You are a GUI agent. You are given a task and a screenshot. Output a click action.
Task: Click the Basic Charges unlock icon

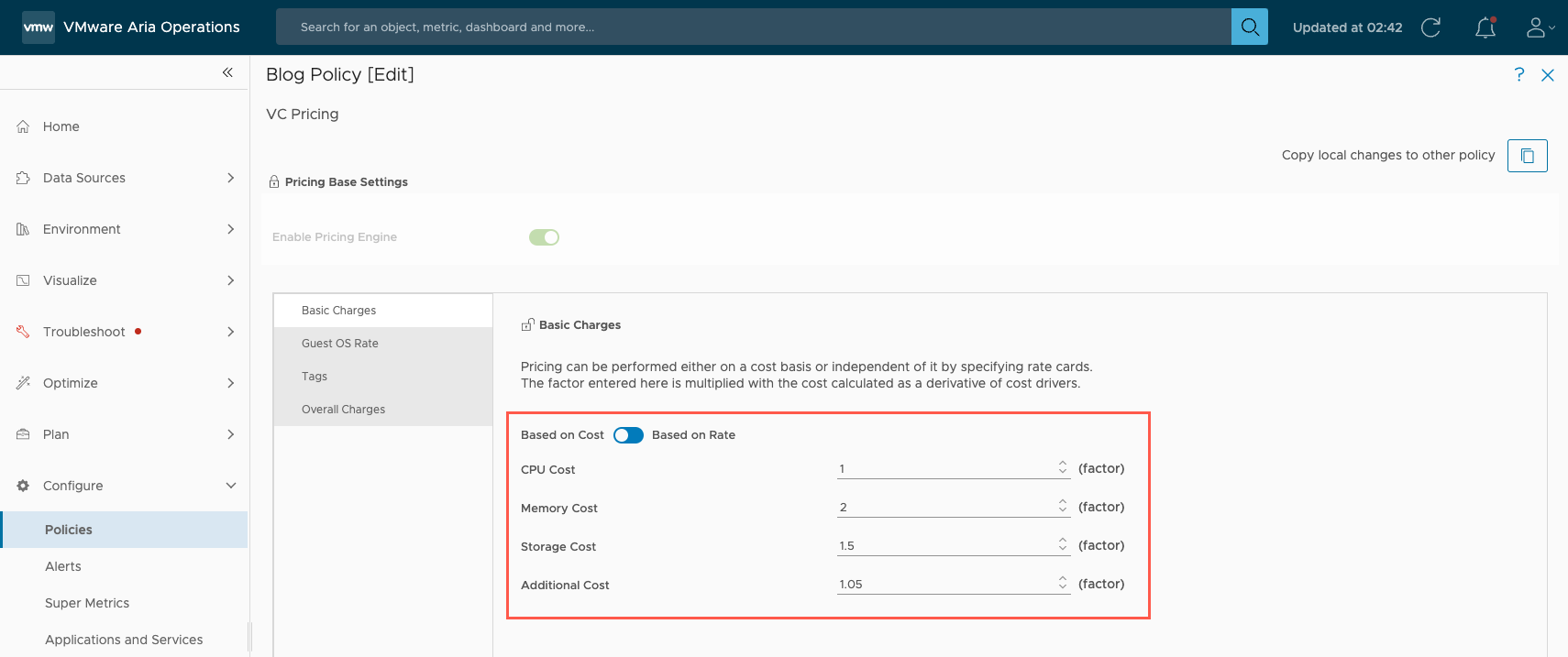pyautogui.click(x=527, y=324)
